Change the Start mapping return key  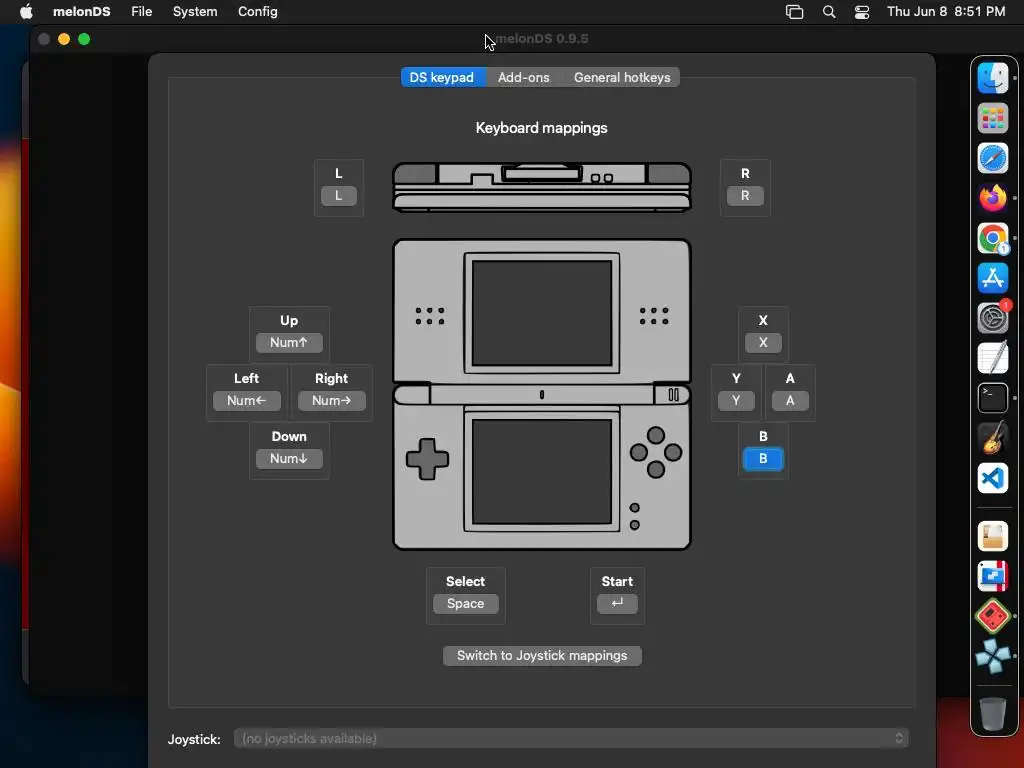point(617,604)
